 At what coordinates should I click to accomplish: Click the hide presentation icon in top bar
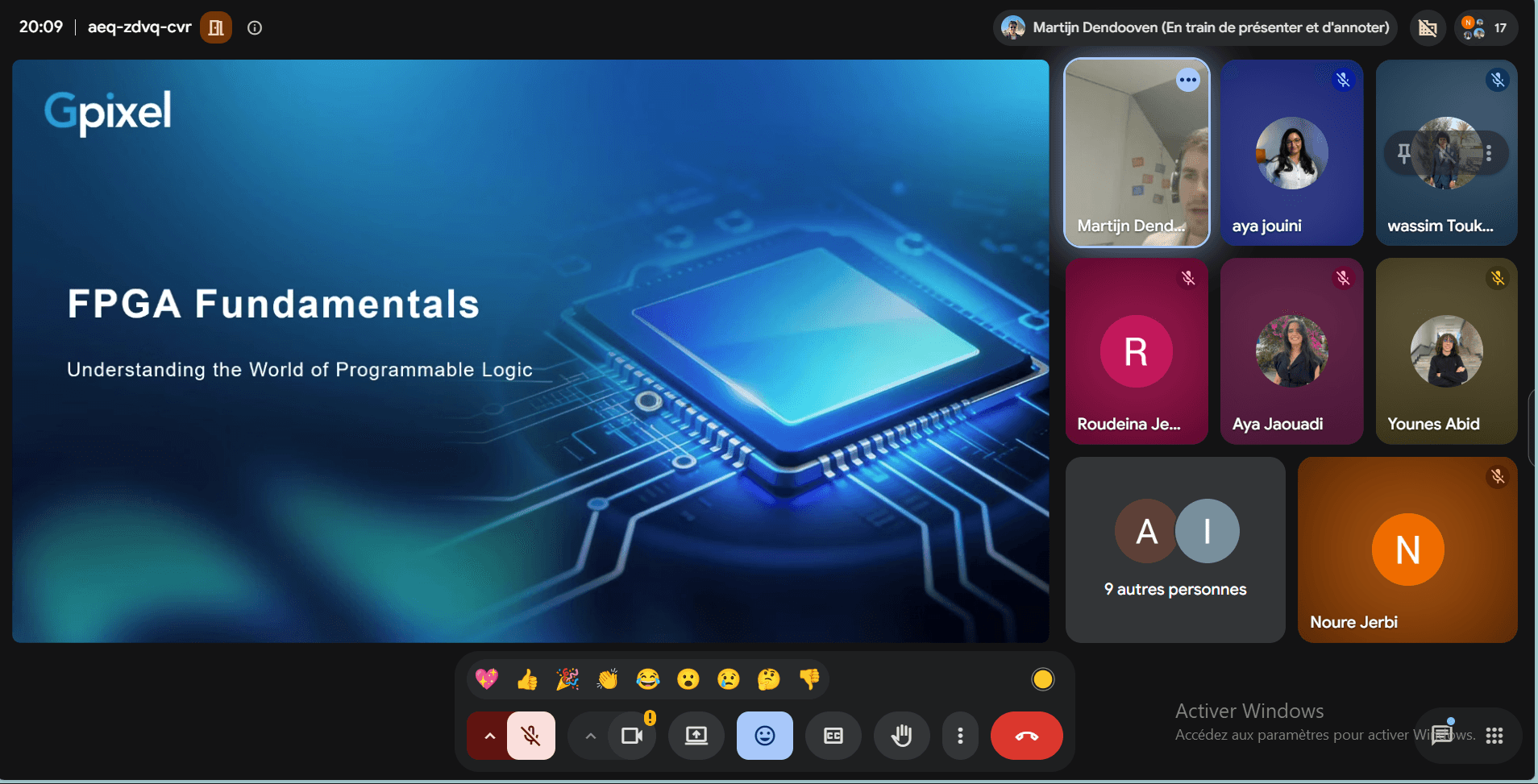click(1428, 27)
